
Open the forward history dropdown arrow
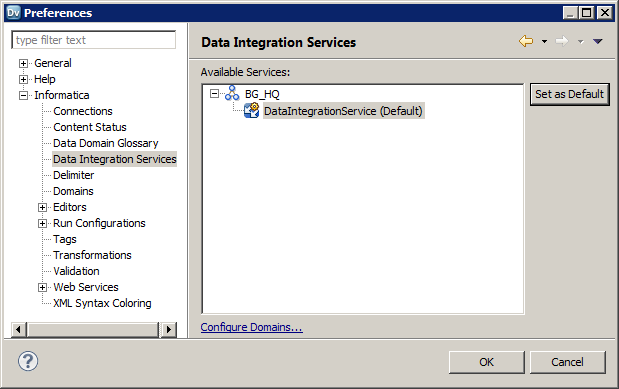click(580, 41)
